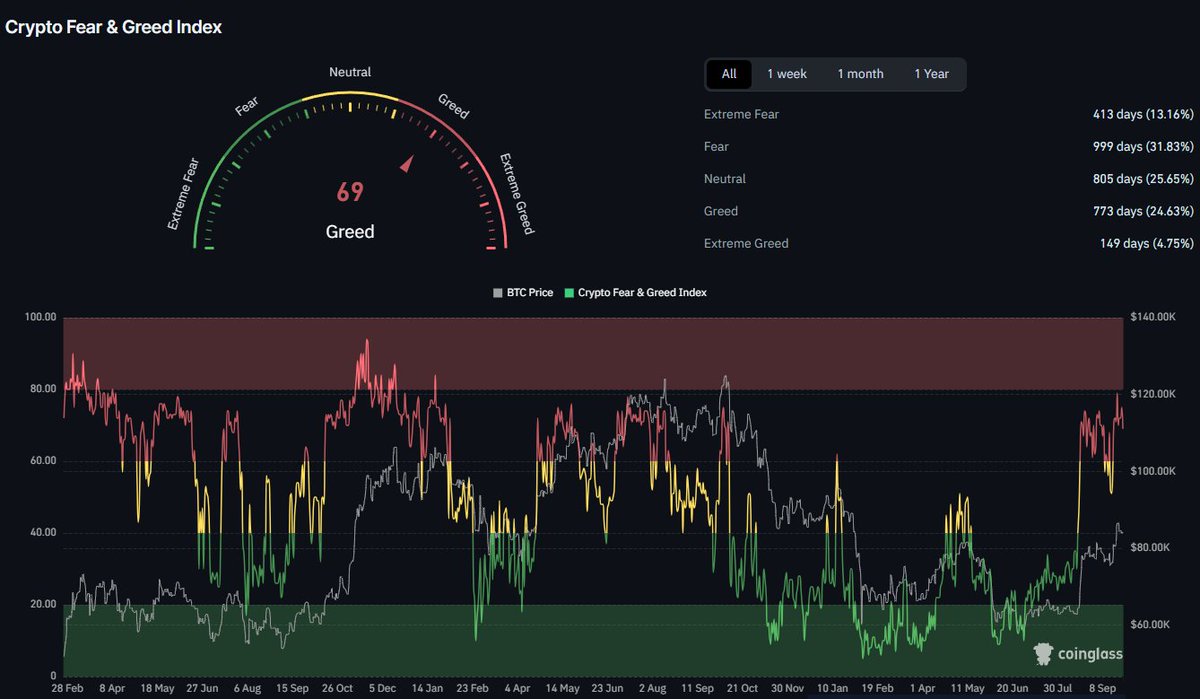Click the Neutral row label in the statistics list

[x=725, y=179]
